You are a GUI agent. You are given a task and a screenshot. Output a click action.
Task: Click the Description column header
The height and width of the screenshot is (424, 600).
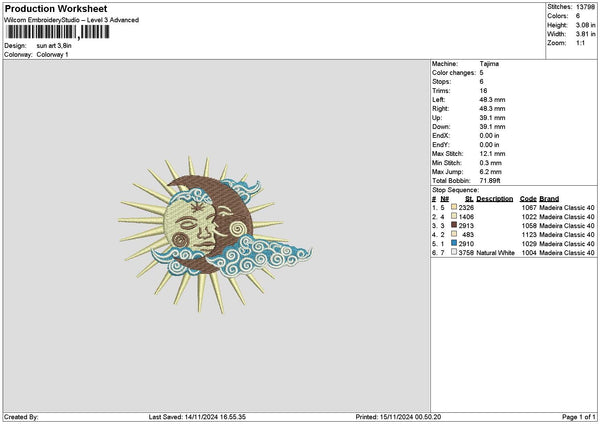494,198
